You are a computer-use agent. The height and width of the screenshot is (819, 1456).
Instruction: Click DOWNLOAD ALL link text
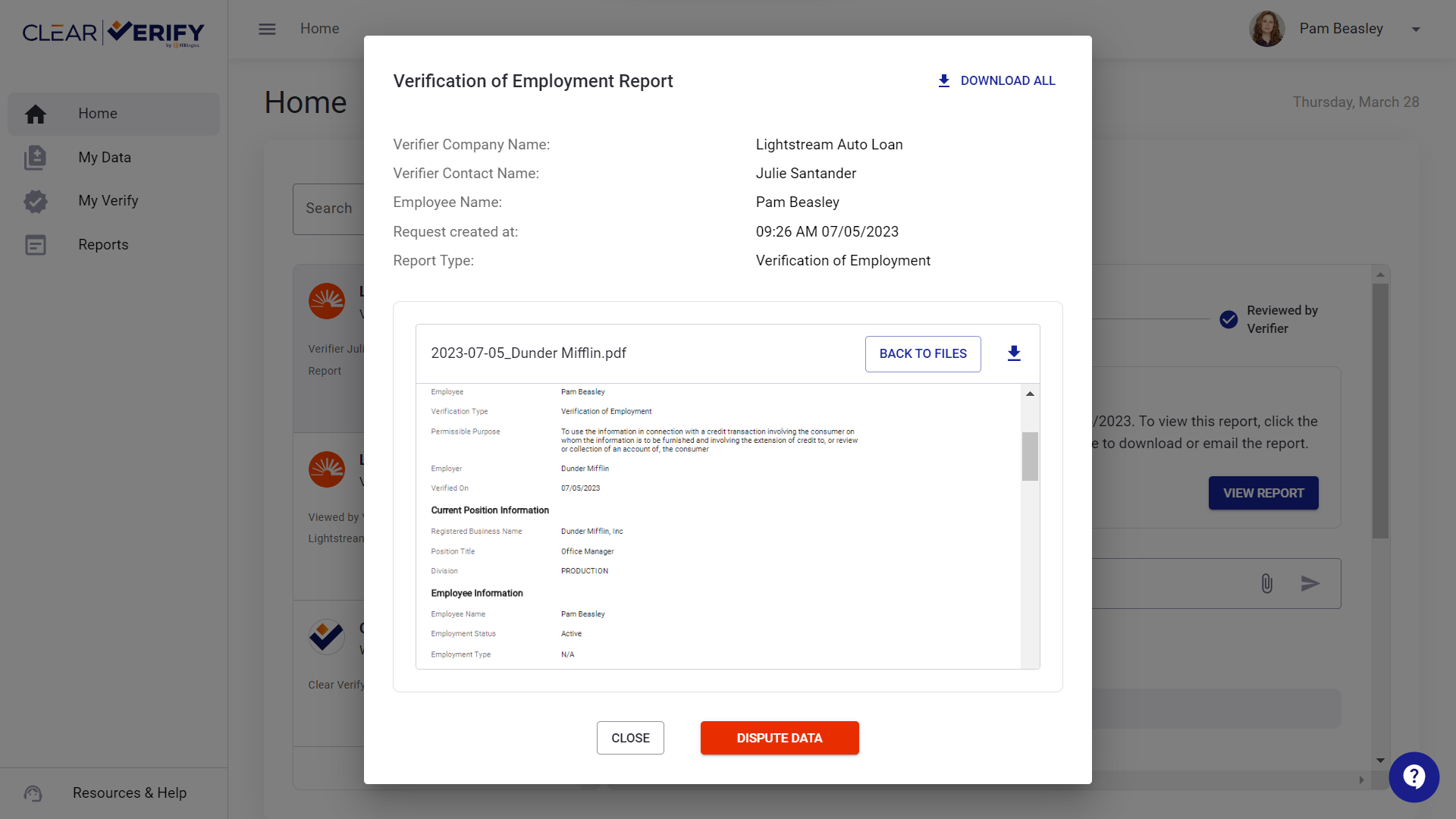1008,81
